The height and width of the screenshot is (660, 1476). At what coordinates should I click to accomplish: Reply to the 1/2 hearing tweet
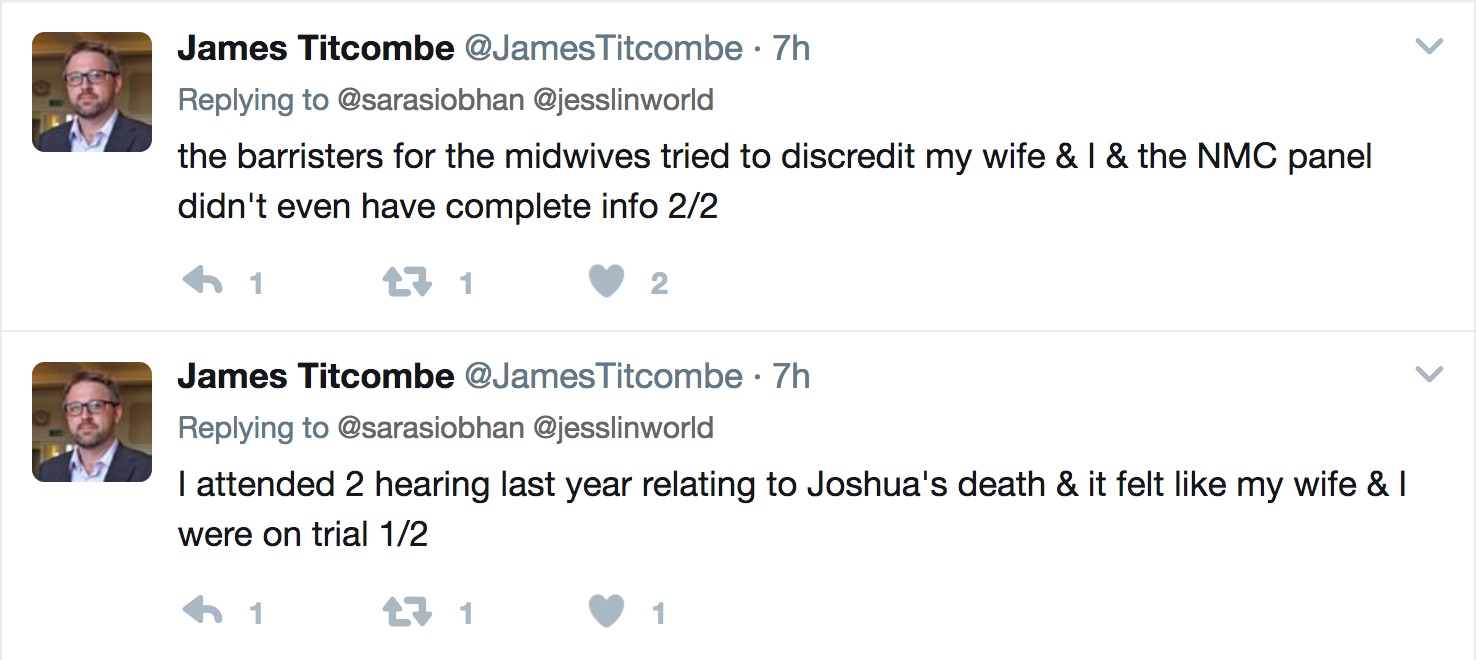point(203,611)
